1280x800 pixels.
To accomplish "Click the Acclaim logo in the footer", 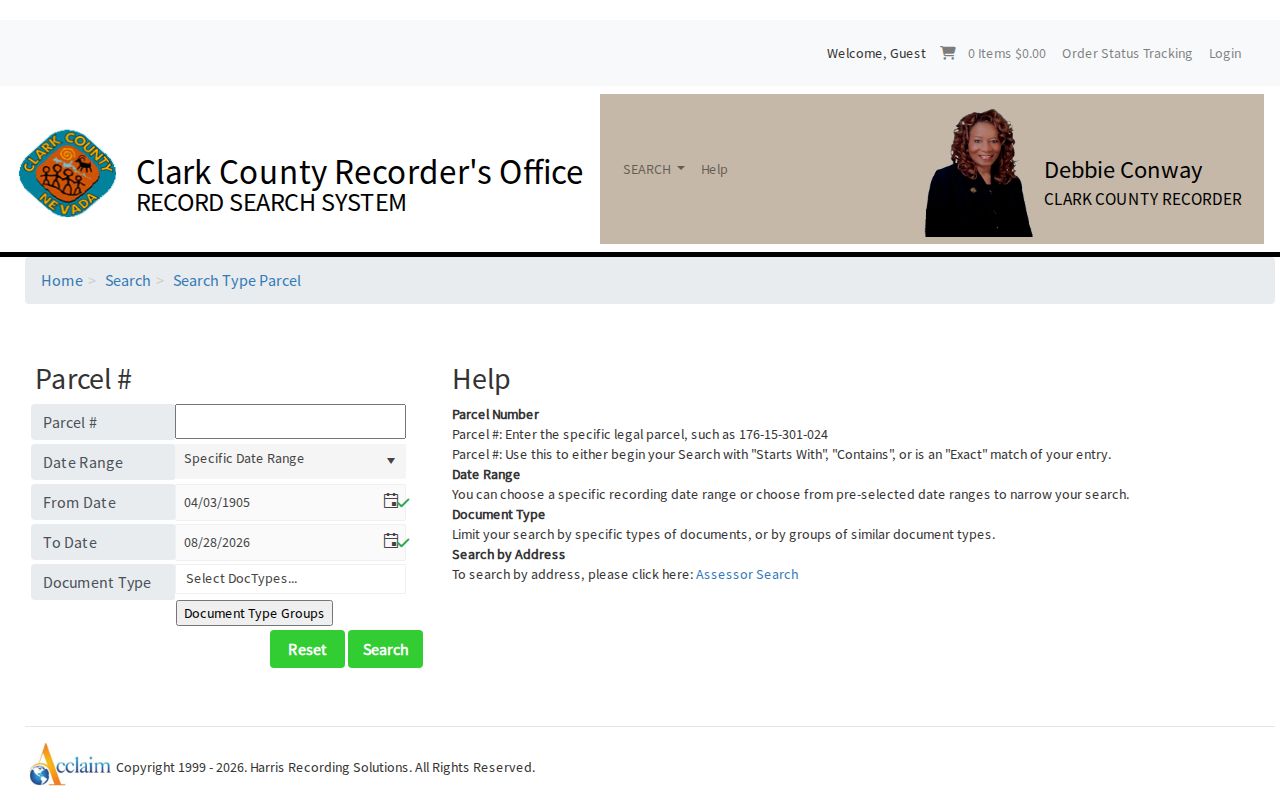I will [x=70, y=764].
